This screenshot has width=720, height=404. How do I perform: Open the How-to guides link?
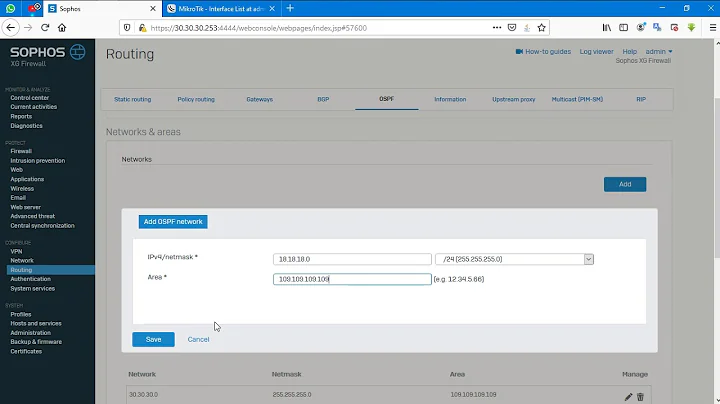click(x=543, y=51)
